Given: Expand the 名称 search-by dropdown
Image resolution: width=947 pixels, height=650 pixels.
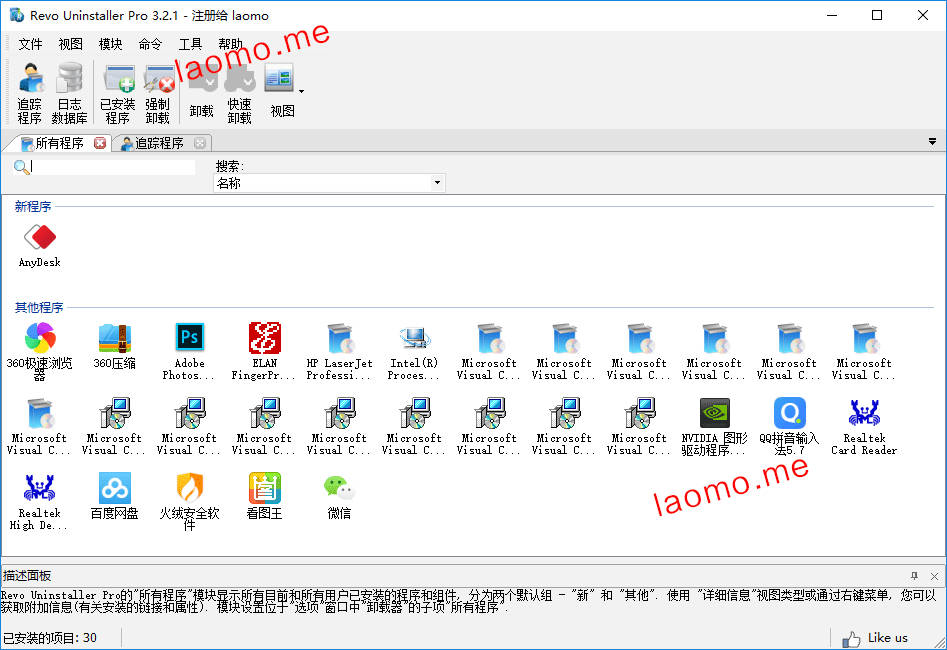Looking at the screenshot, I should pos(437,183).
